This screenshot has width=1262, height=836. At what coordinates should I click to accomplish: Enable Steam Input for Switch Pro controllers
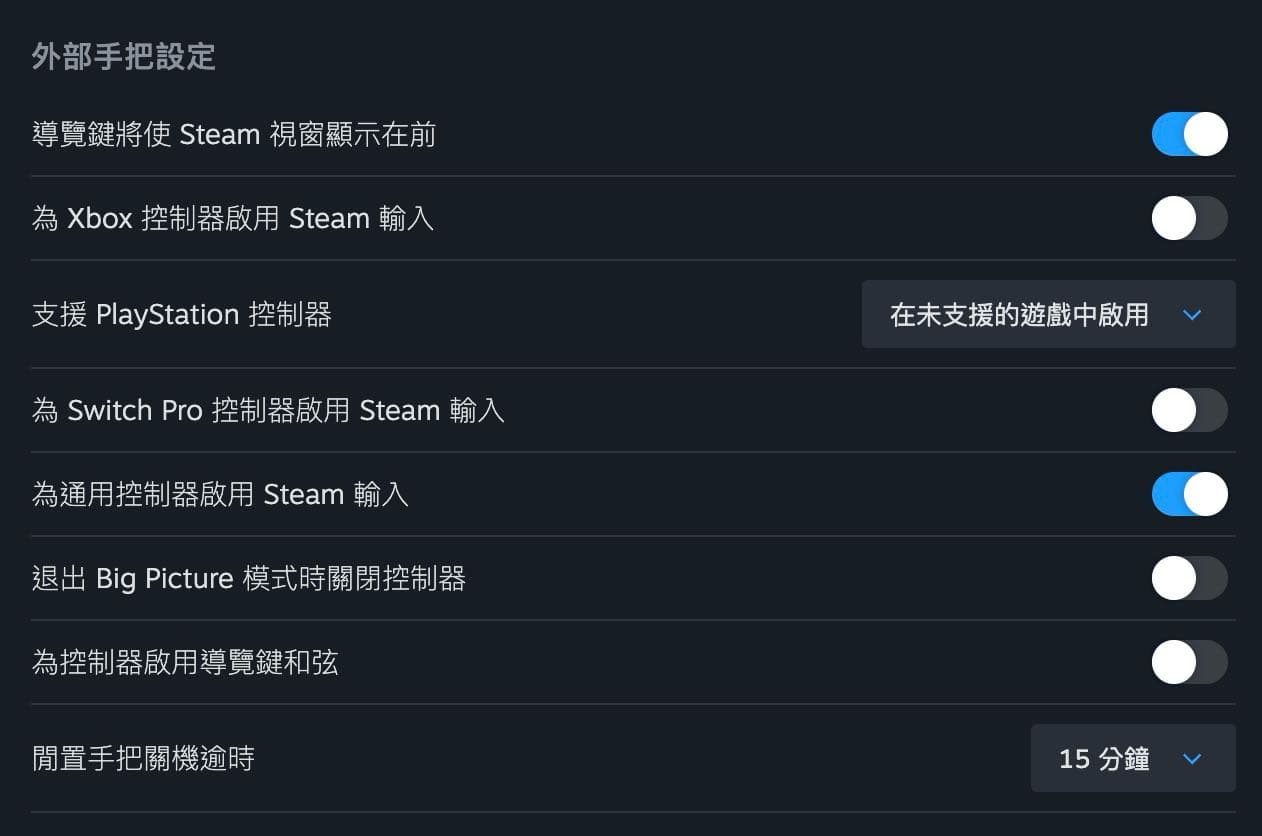pos(1190,410)
